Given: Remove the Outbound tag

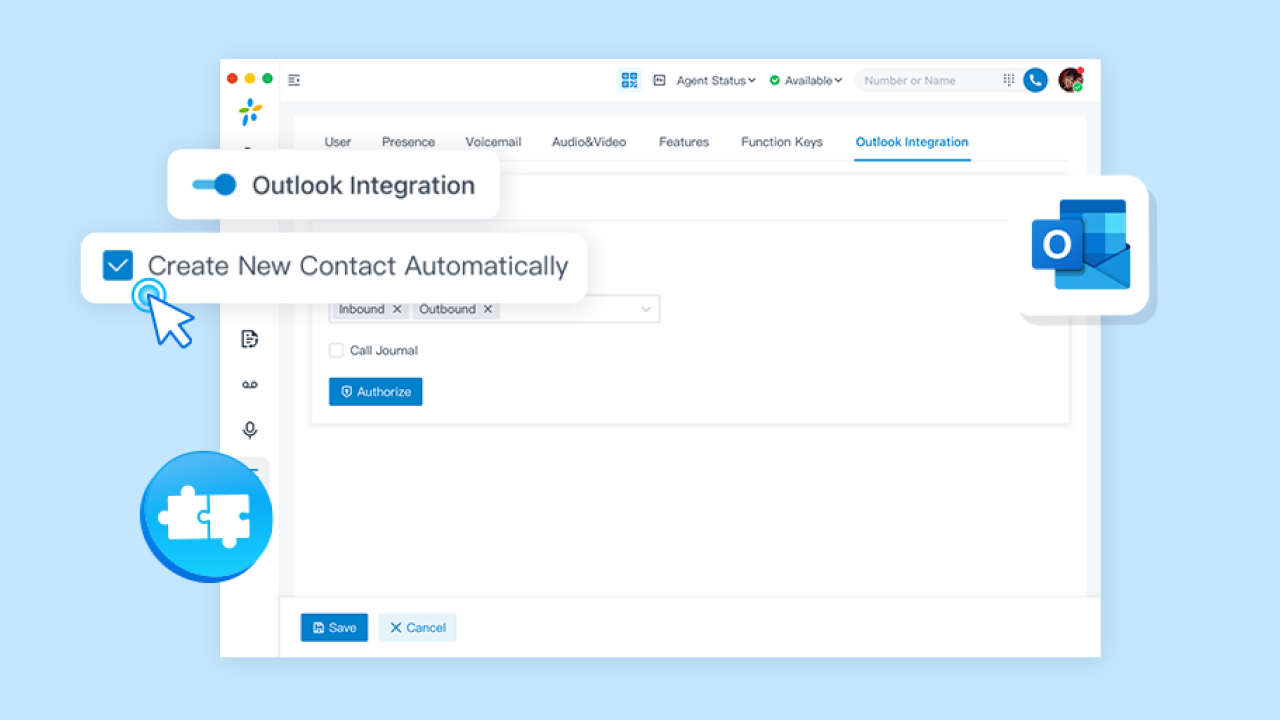Looking at the screenshot, I should coord(488,309).
